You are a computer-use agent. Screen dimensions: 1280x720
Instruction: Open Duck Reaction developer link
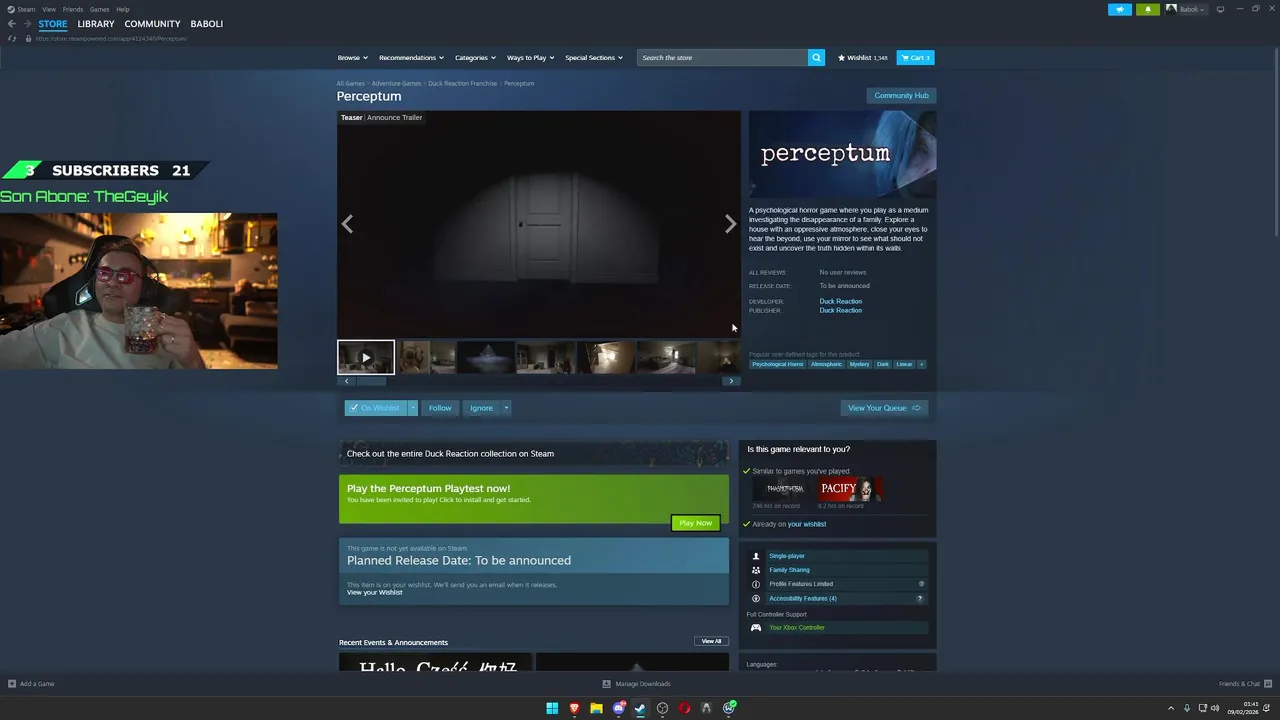pyautogui.click(x=840, y=301)
